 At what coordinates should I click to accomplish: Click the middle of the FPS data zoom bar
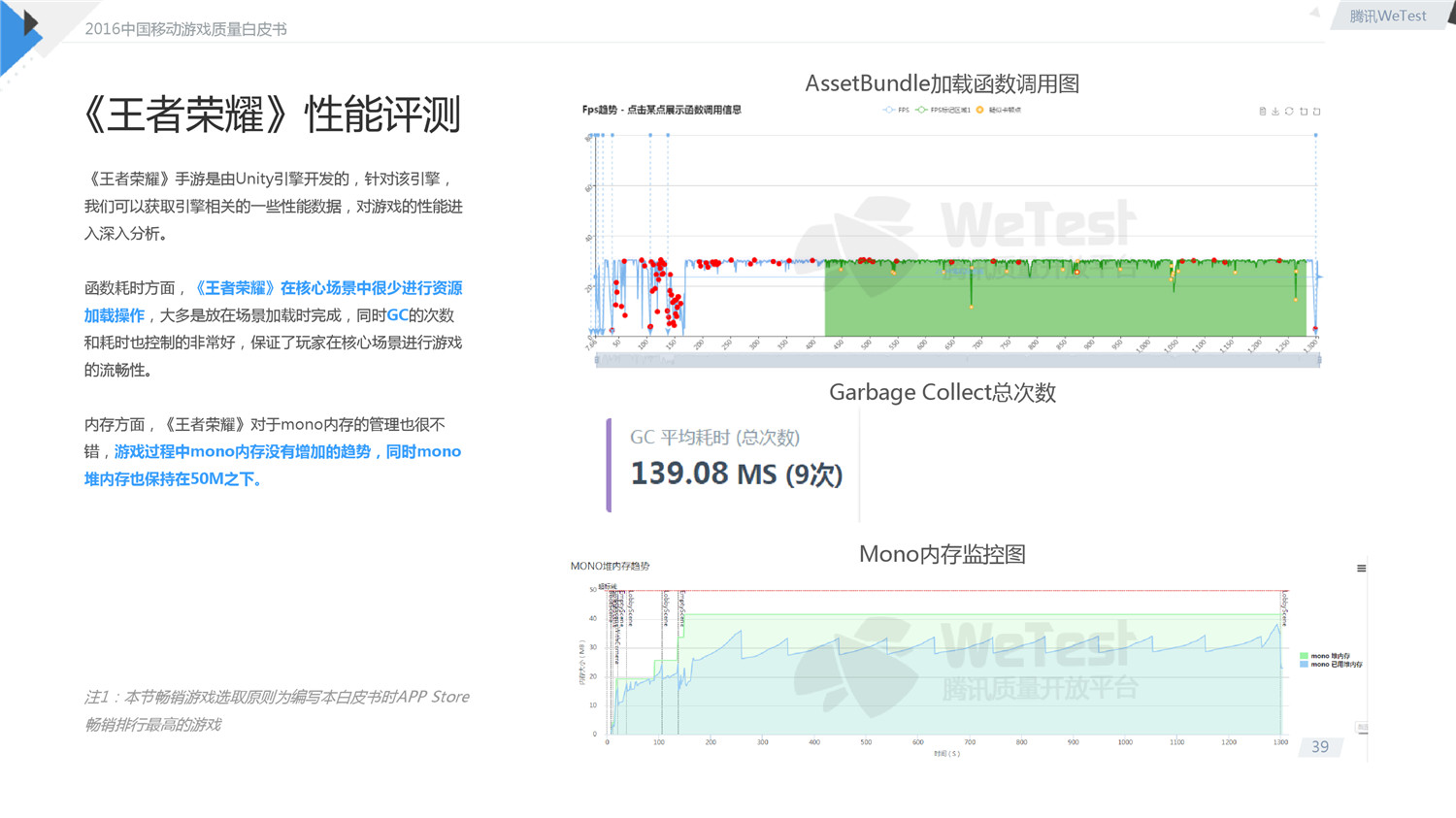[x=958, y=360]
